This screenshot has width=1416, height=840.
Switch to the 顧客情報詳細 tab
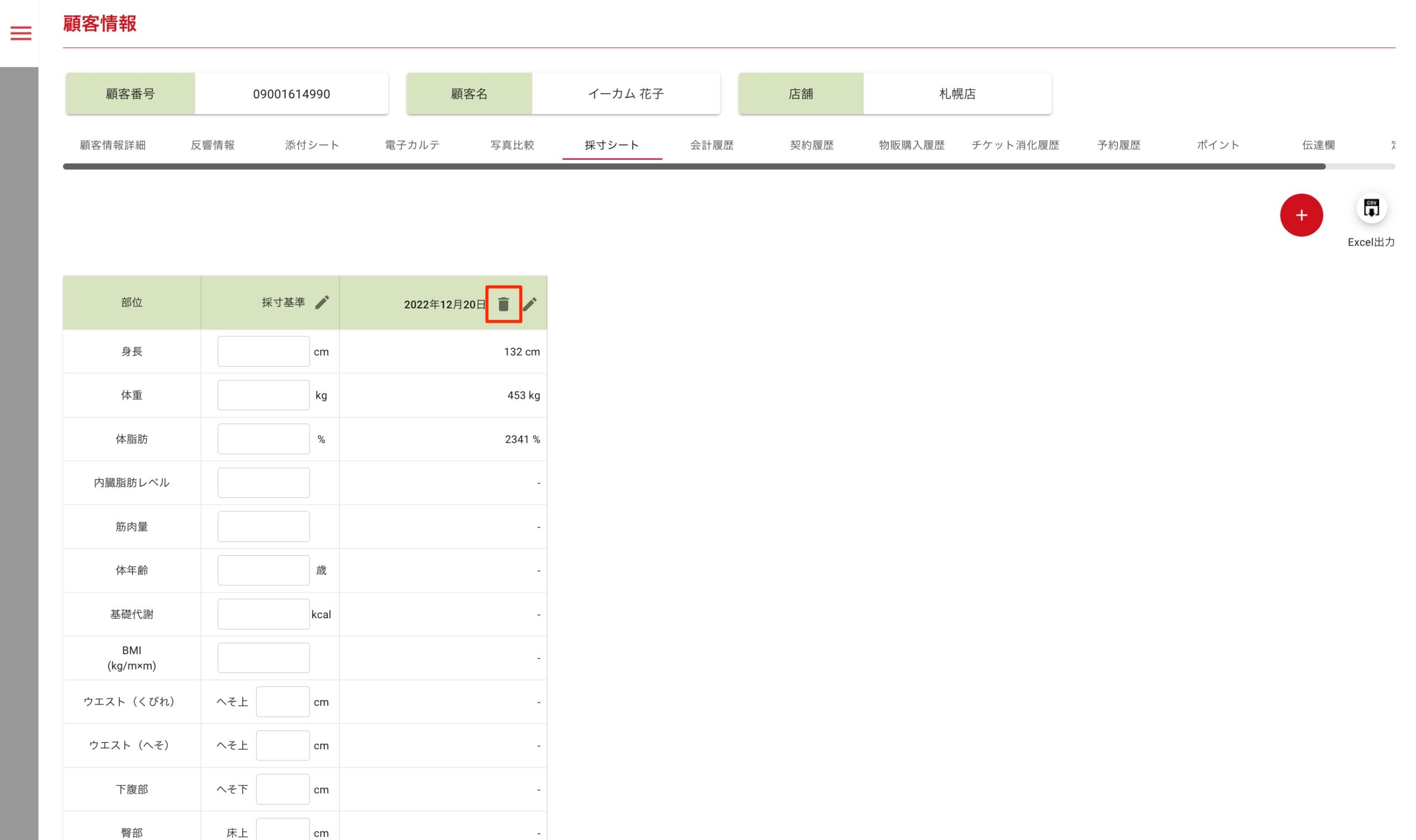113,145
